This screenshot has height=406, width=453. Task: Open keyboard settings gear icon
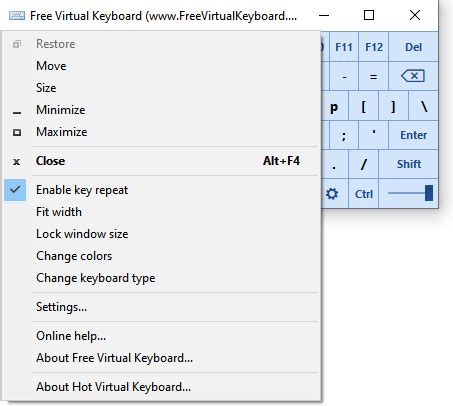pyautogui.click(x=332, y=194)
